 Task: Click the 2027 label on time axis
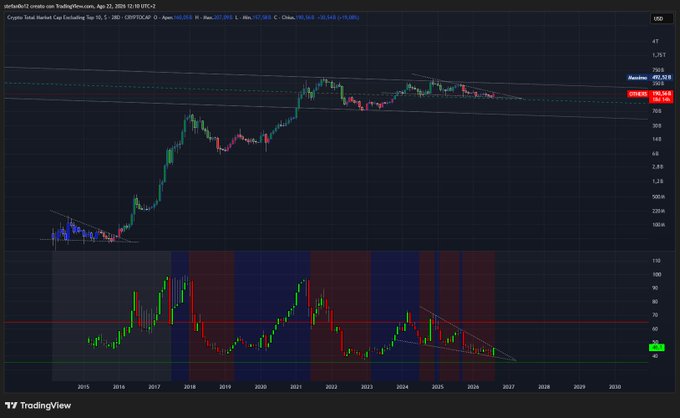click(x=509, y=387)
